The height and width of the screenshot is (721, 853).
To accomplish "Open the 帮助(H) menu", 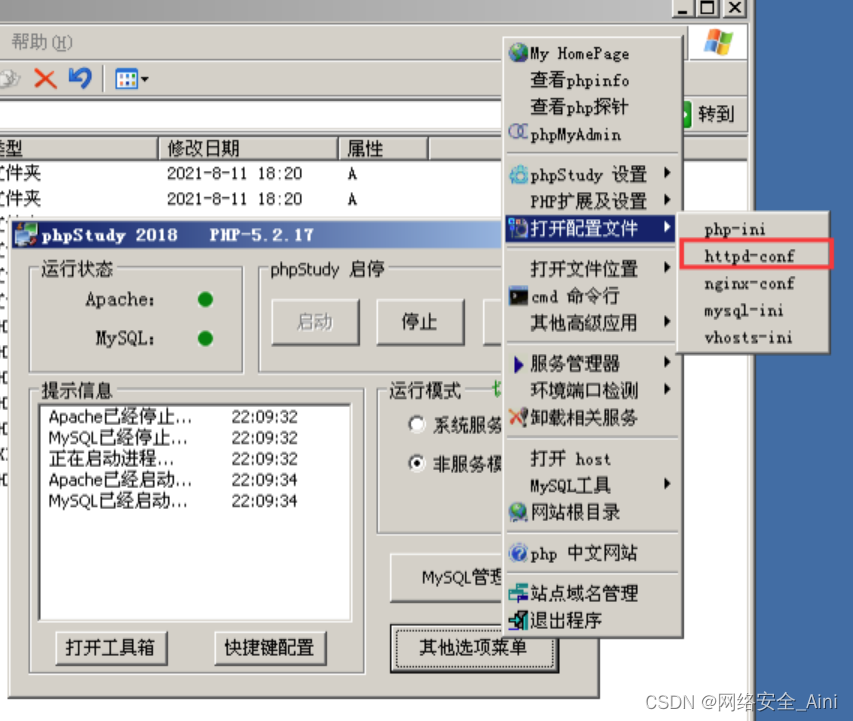I will pyautogui.click(x=42, y=42).
